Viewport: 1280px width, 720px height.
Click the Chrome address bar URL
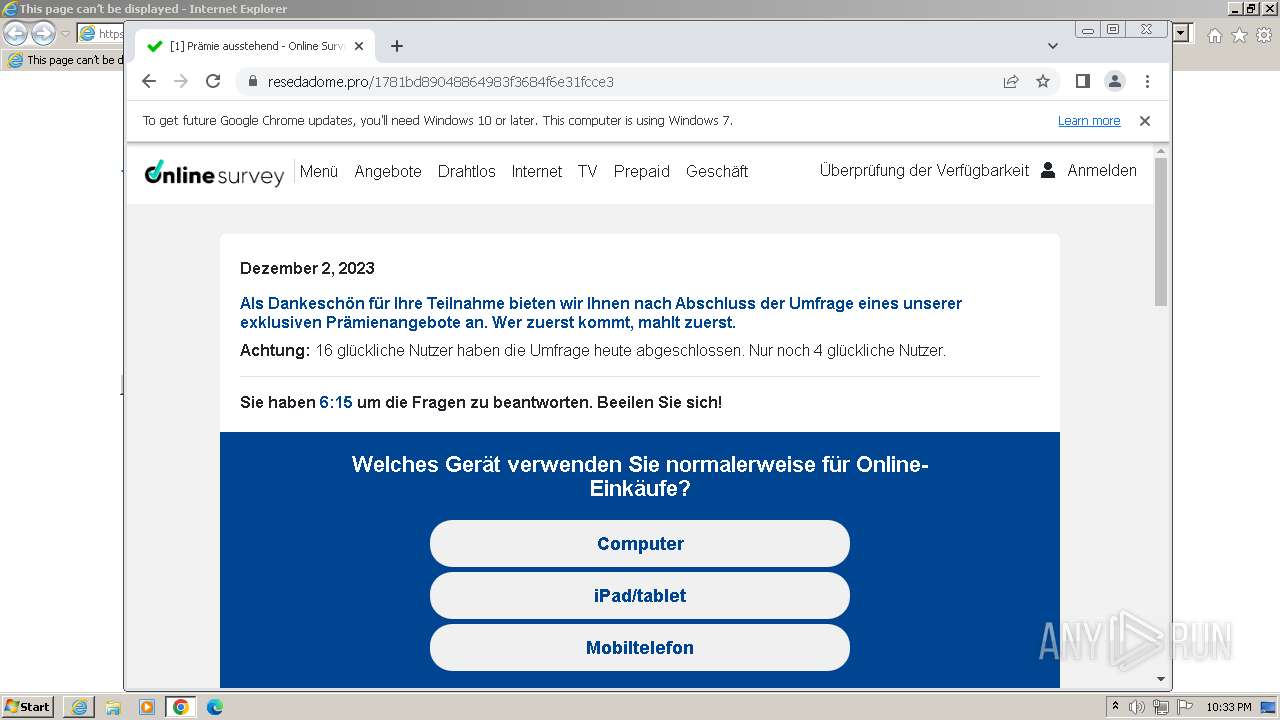point(440,81)
